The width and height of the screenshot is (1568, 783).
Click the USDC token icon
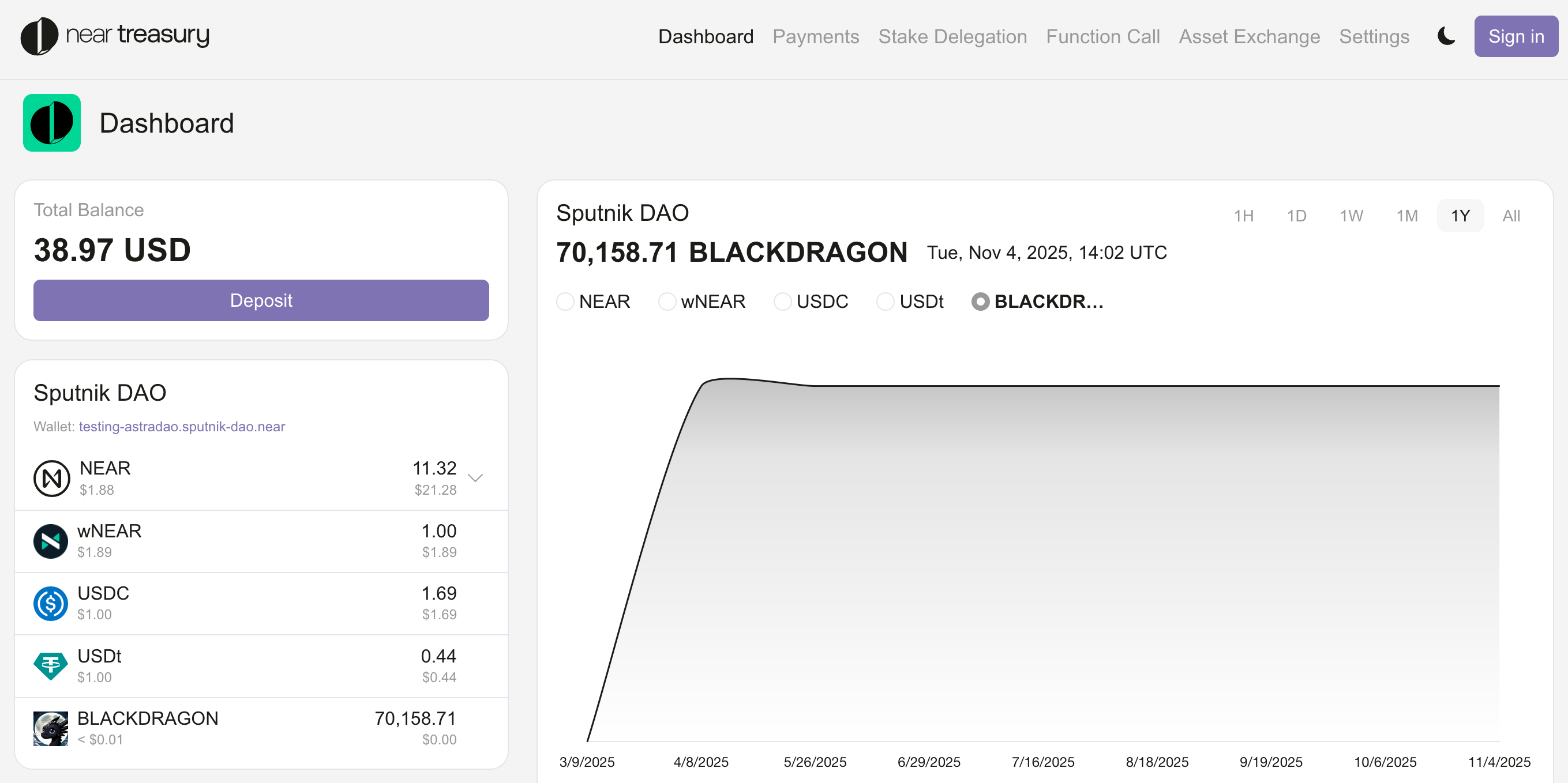[51, 604]
